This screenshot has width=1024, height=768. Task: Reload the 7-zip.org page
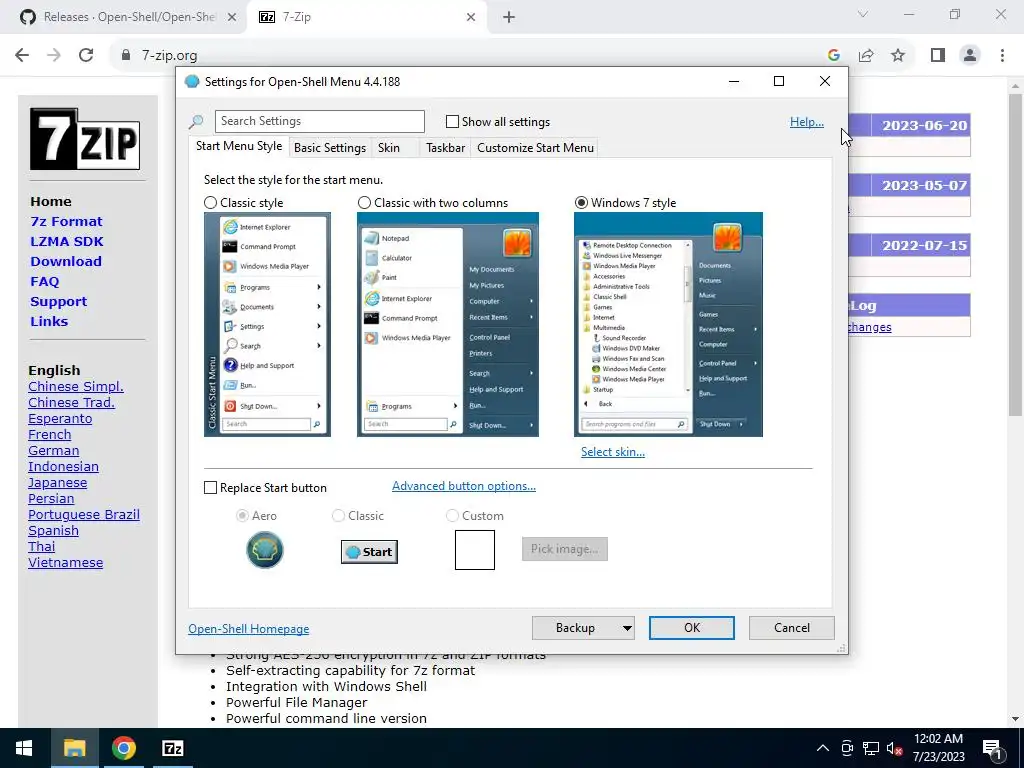point(86,55)
